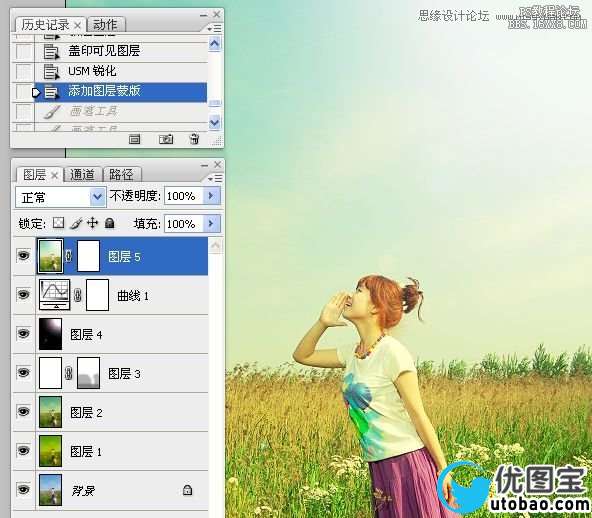Open Layers panel flyout menu
Viewport: 592px width, 518px height.
(216, 178)
